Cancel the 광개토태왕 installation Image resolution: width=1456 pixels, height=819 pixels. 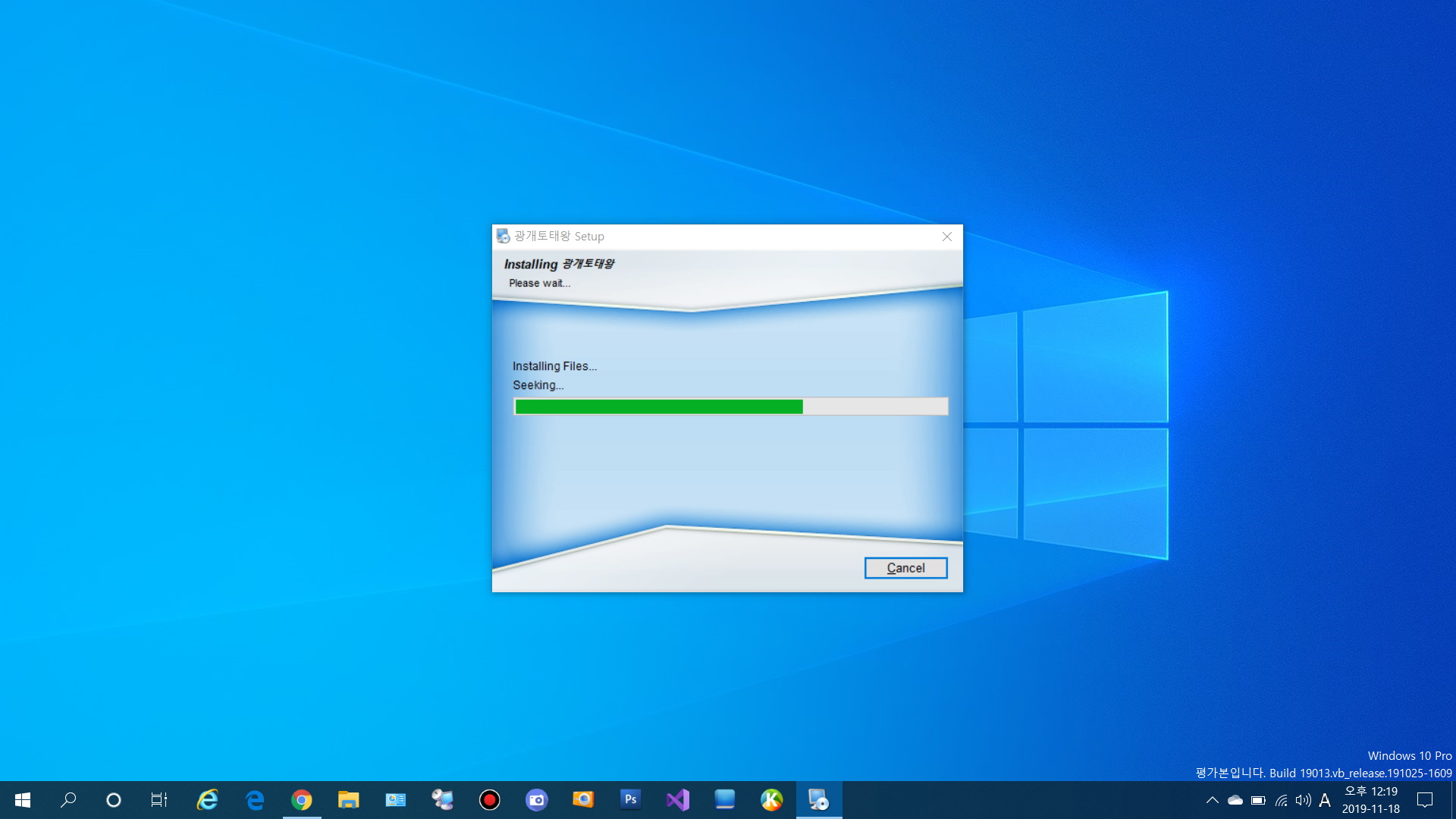(905, 568)
